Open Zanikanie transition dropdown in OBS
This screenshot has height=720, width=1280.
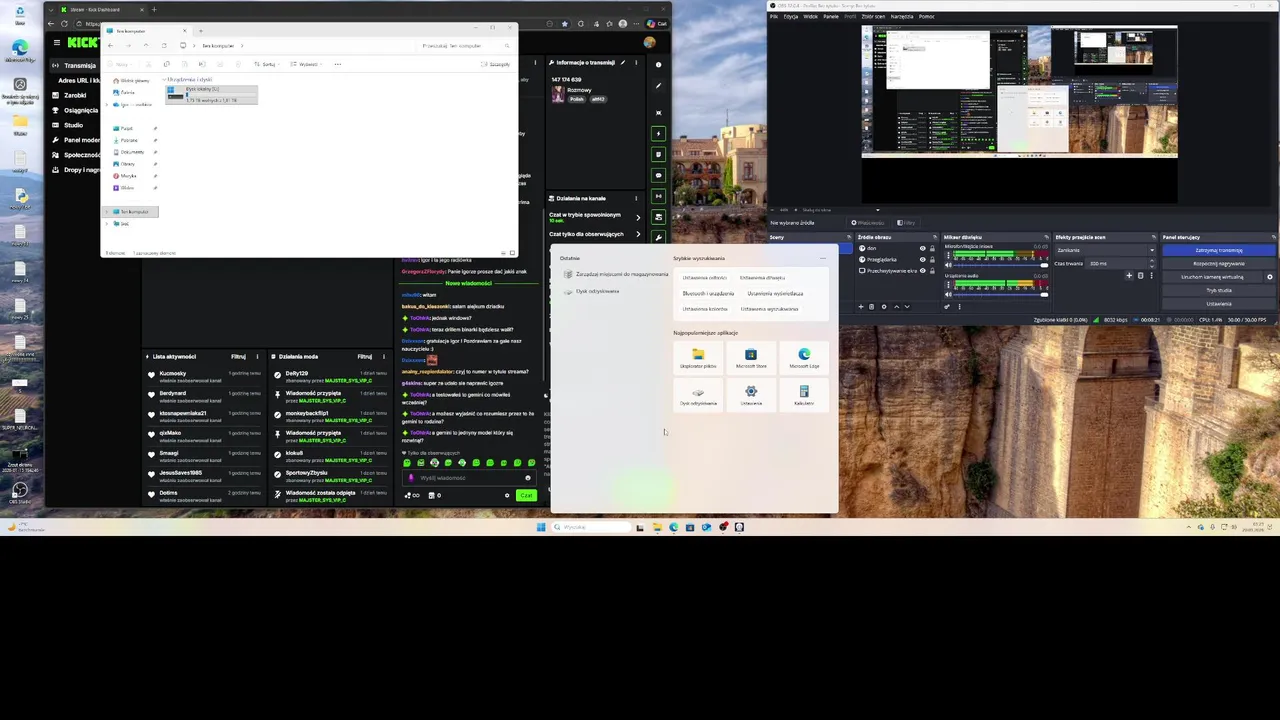click(1106, 250)
